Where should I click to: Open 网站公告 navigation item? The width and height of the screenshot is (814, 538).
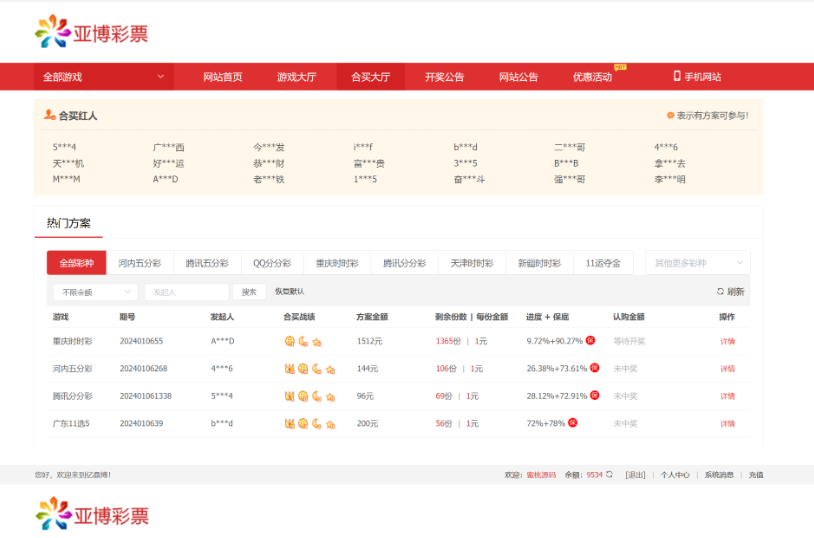(x=519, y=77)
